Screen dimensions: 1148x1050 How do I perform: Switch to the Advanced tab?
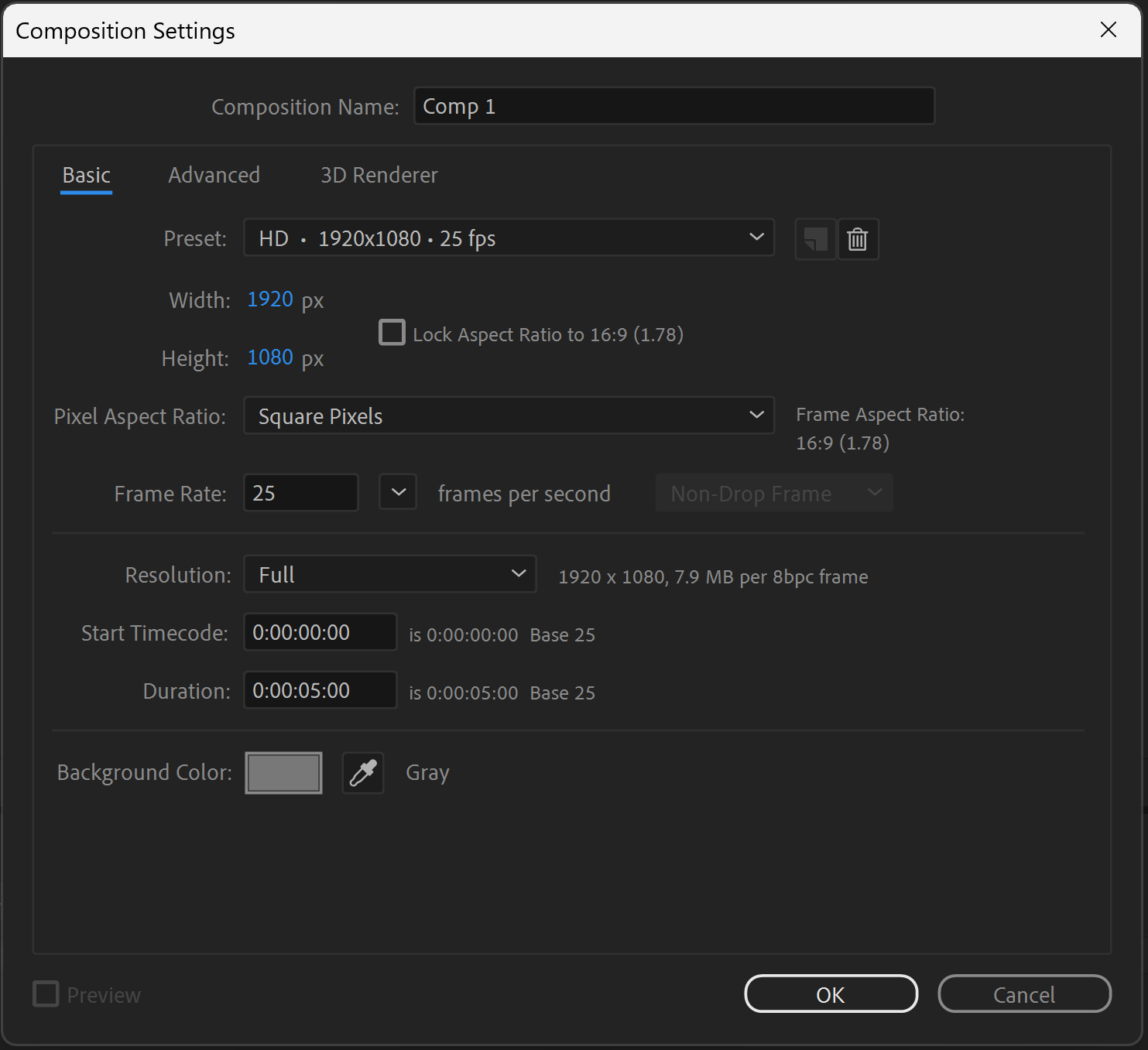pyautogui.click(x=214, y=175)
